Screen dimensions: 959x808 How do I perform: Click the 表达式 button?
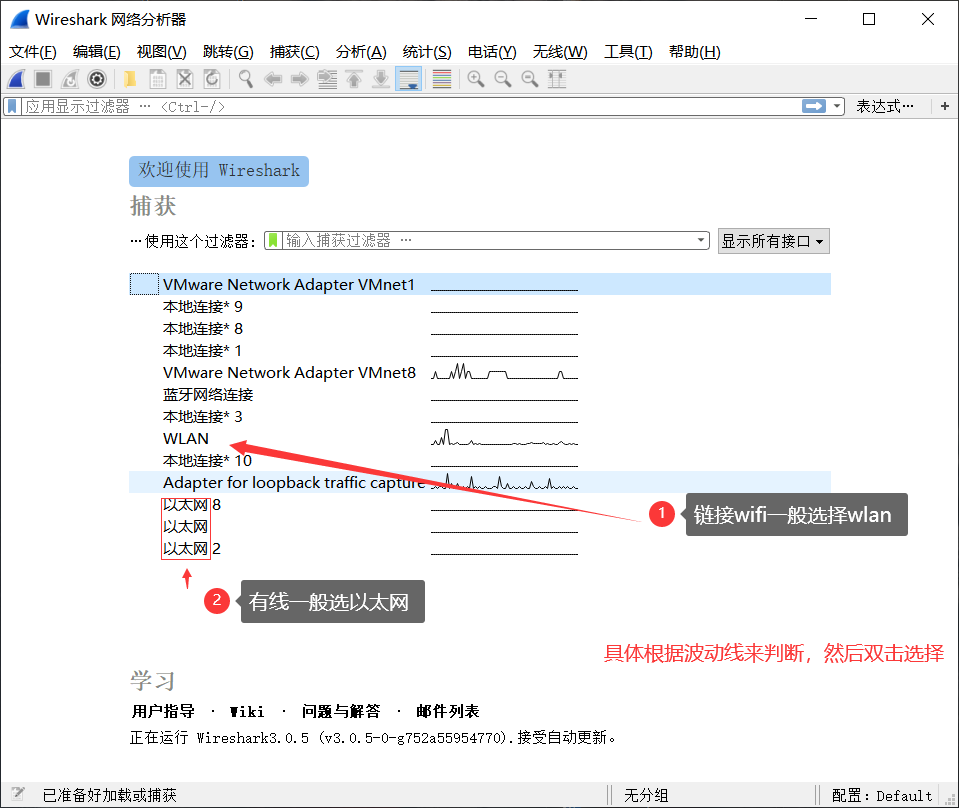[x=885, y=106]
